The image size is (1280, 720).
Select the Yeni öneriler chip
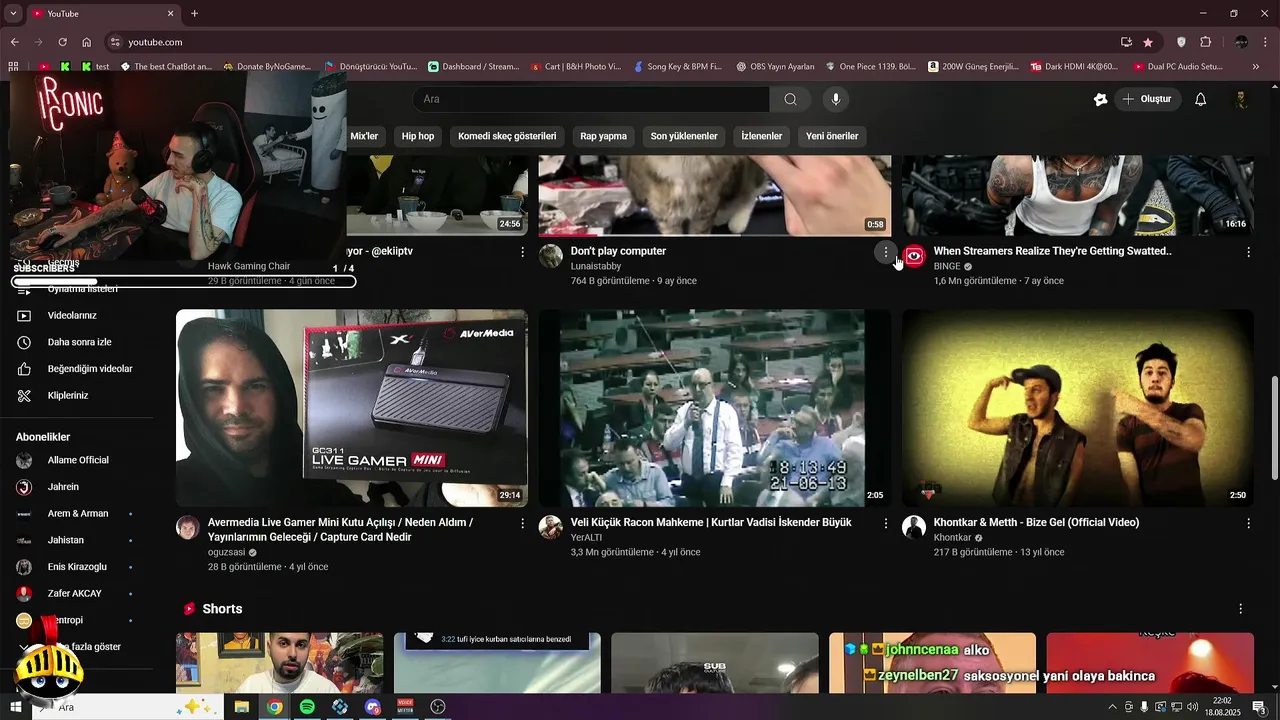click(x=832, y=136)
